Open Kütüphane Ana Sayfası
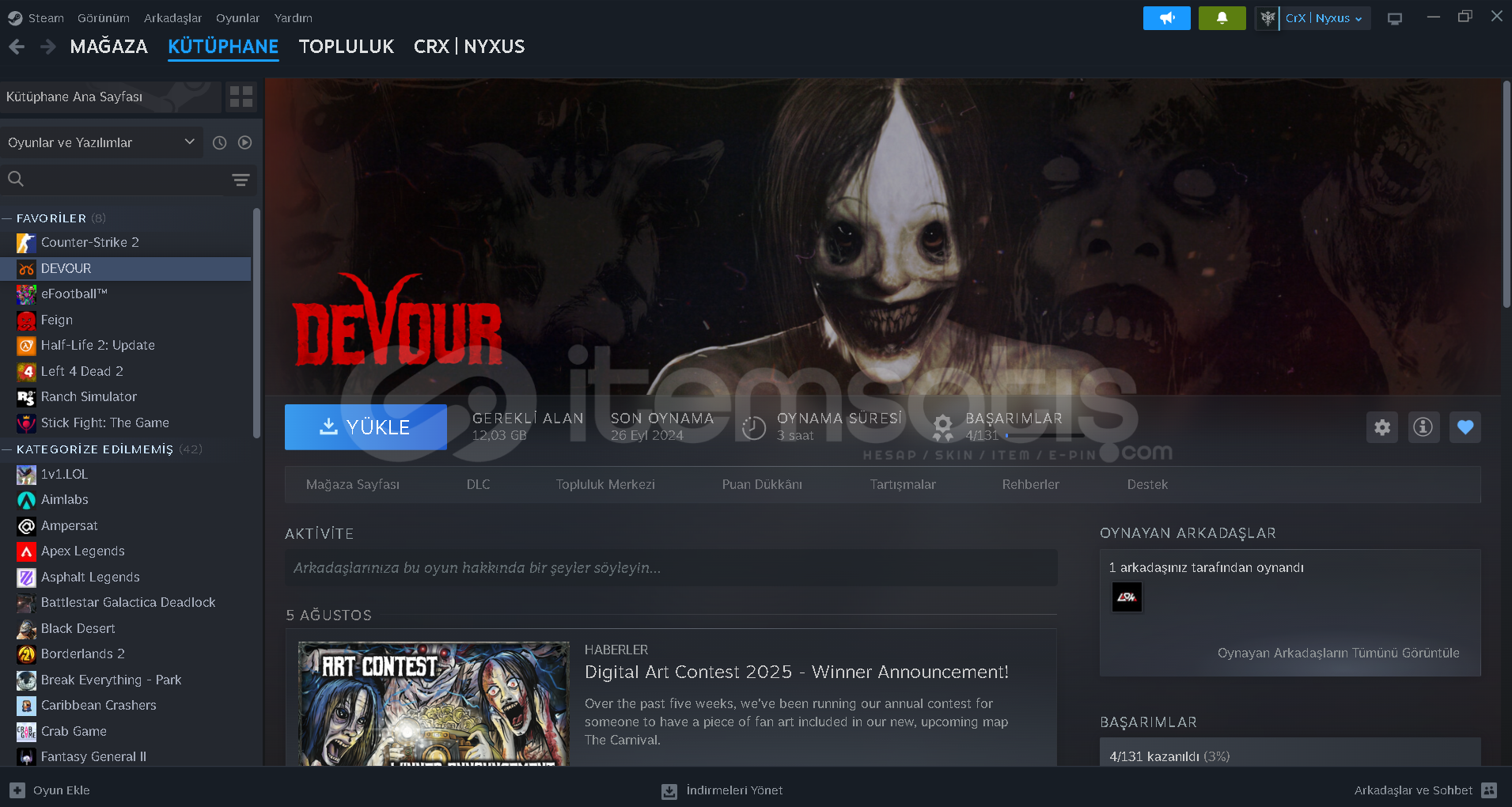The height and width of the screenshot is (807, 1512). pyautogui.click(x=111, y=97)
